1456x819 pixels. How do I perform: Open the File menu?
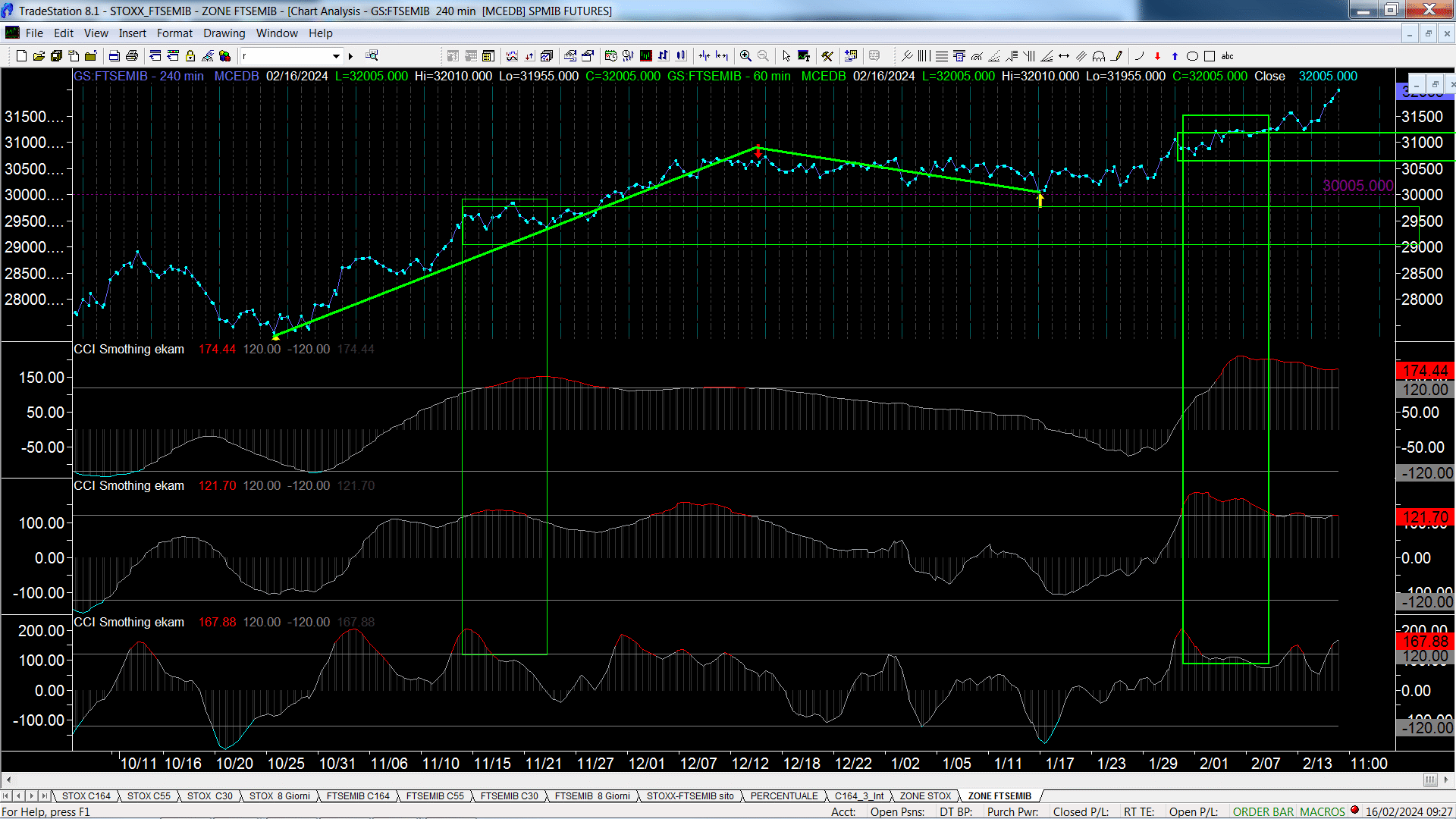[x=34, y=33]
